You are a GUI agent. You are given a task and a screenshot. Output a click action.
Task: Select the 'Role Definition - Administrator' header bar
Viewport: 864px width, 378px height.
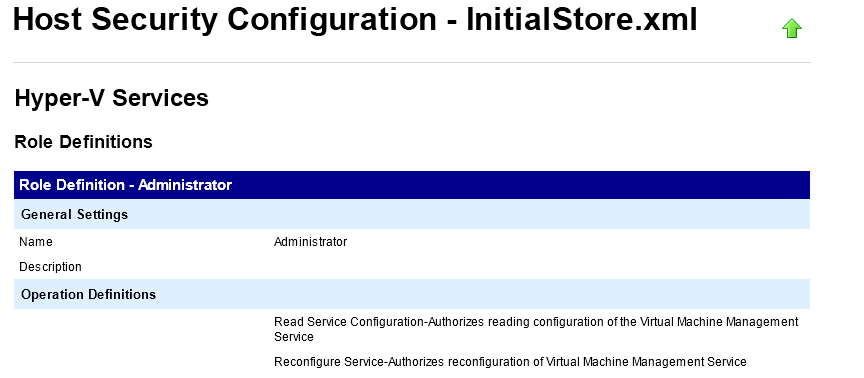click(x=412, y=185)
